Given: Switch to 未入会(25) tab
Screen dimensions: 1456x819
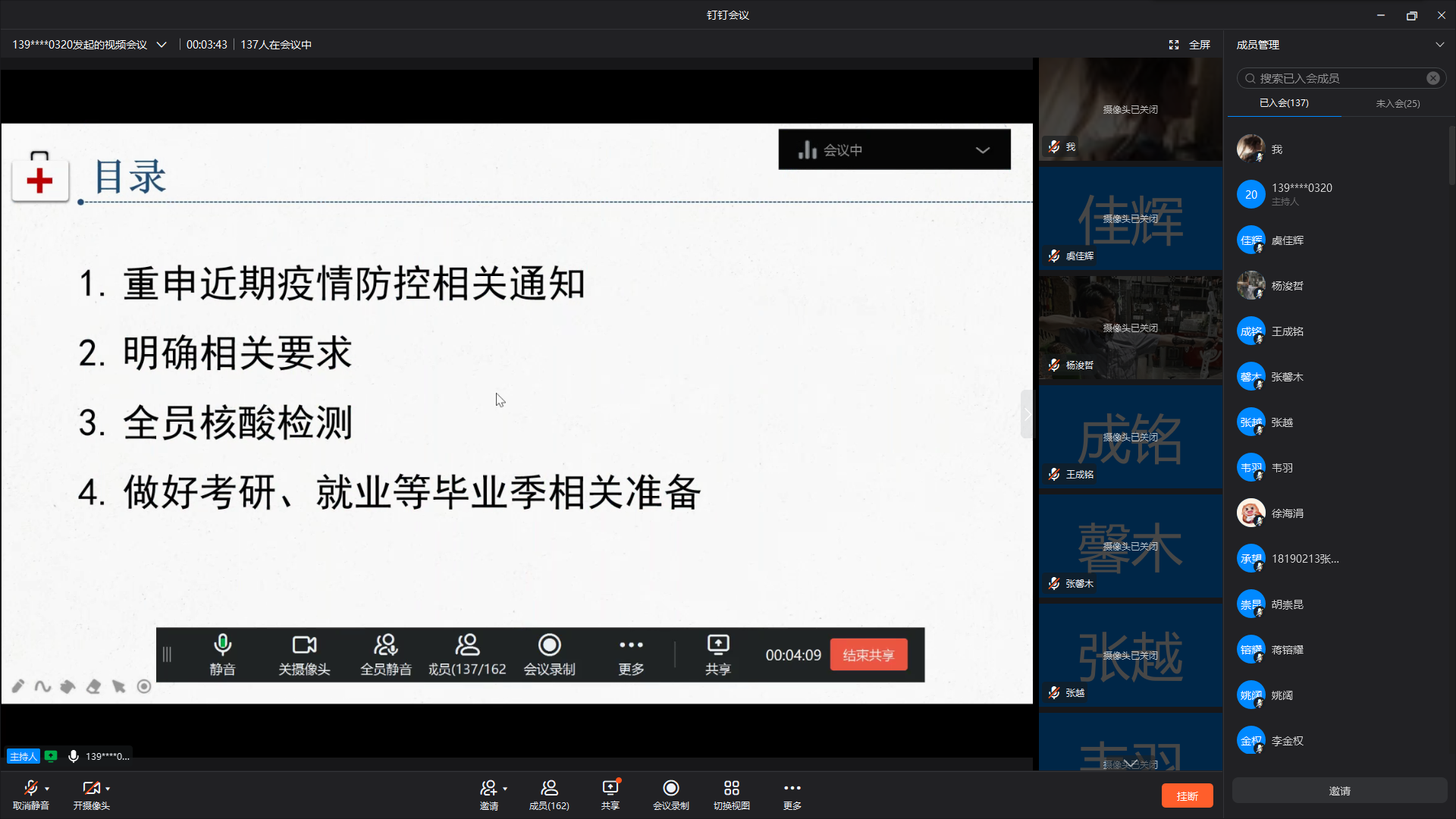Looking at the screenshot, I should point(1397,103).
